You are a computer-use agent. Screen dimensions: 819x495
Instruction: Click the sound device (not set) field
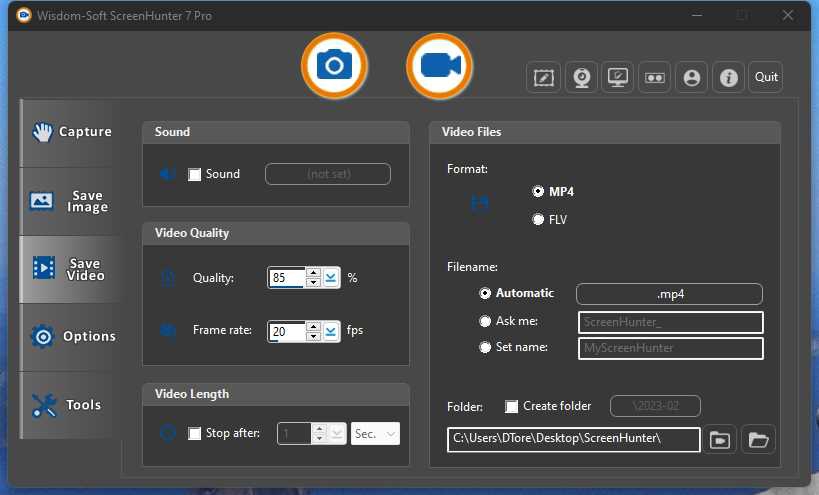pos(328,174)
